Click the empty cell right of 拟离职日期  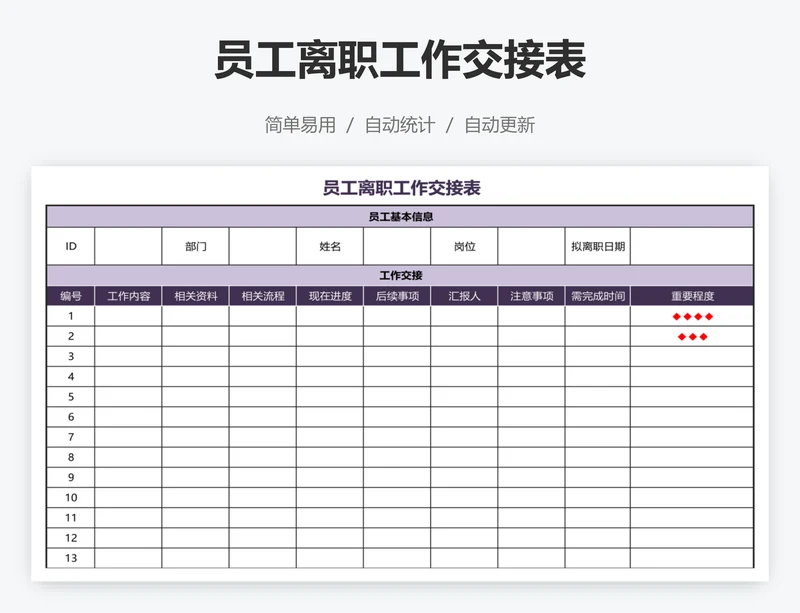[x=692, y=247]
